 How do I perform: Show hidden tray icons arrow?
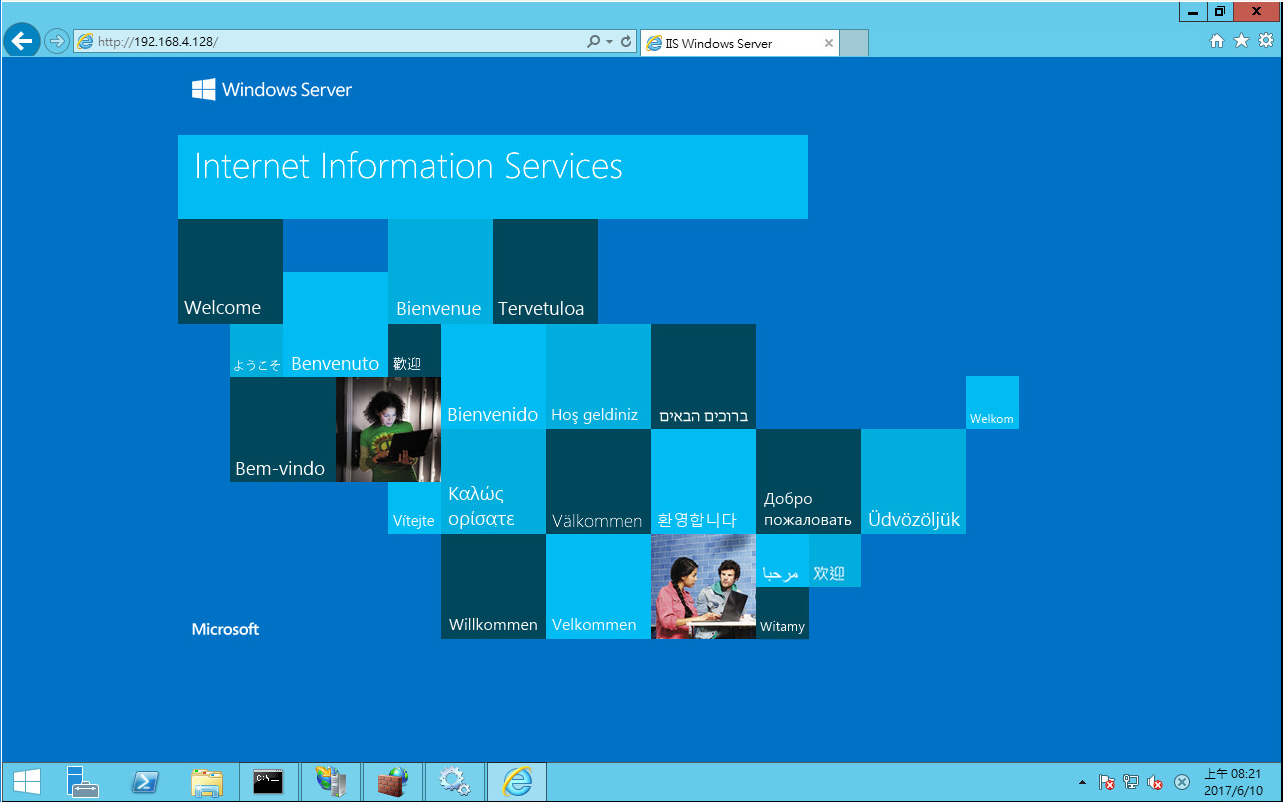point(1082,782)
